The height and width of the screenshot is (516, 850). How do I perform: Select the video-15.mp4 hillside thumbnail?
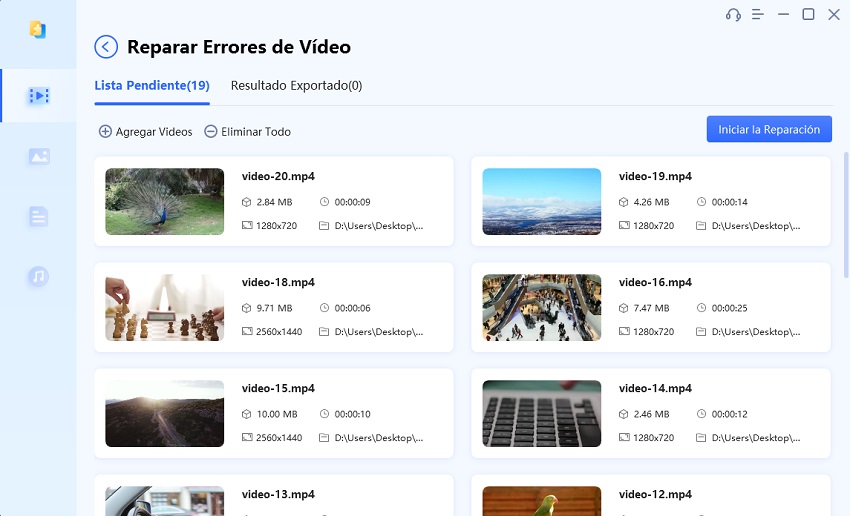[164, 414]
